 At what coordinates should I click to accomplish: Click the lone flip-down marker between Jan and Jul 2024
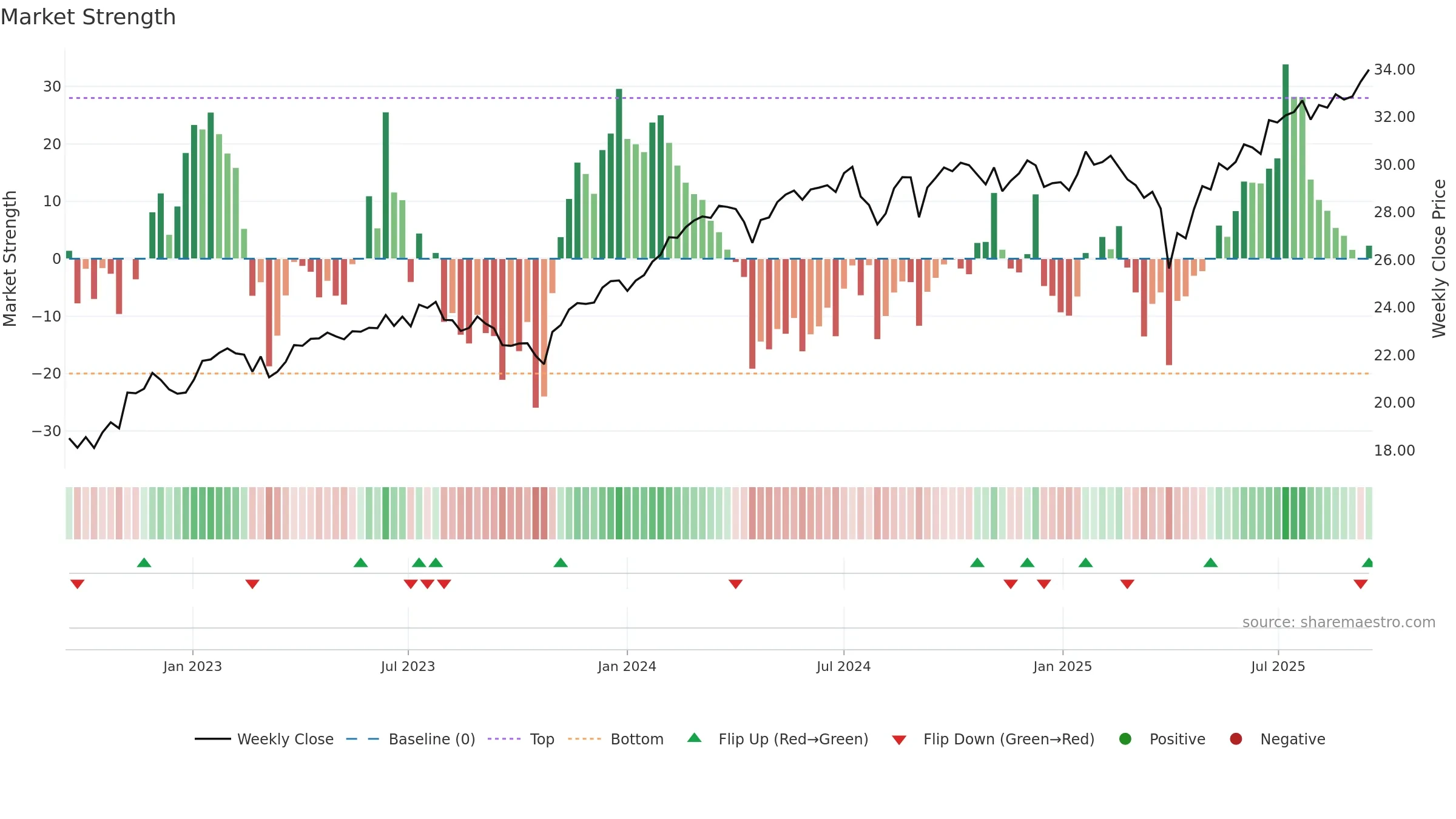(735, 584)
